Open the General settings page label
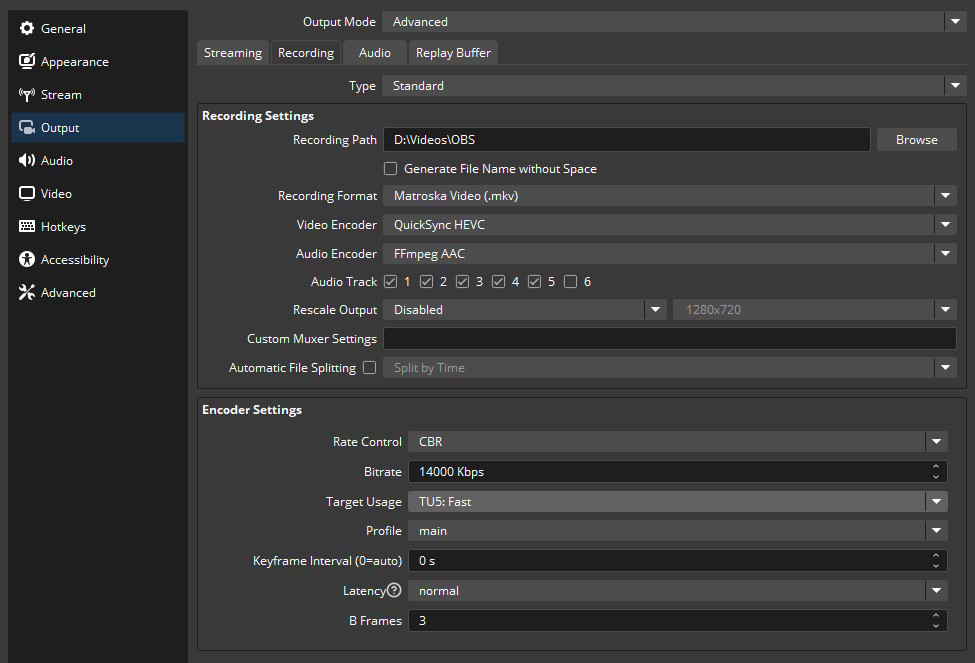Screen dimensions: 975x663 point(63,29)
